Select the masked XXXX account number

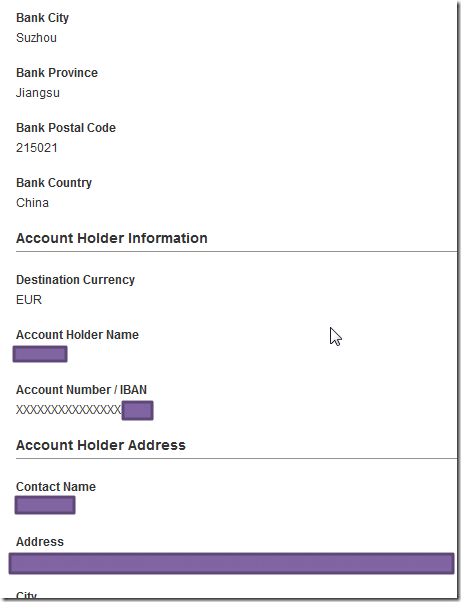[69, 410]
